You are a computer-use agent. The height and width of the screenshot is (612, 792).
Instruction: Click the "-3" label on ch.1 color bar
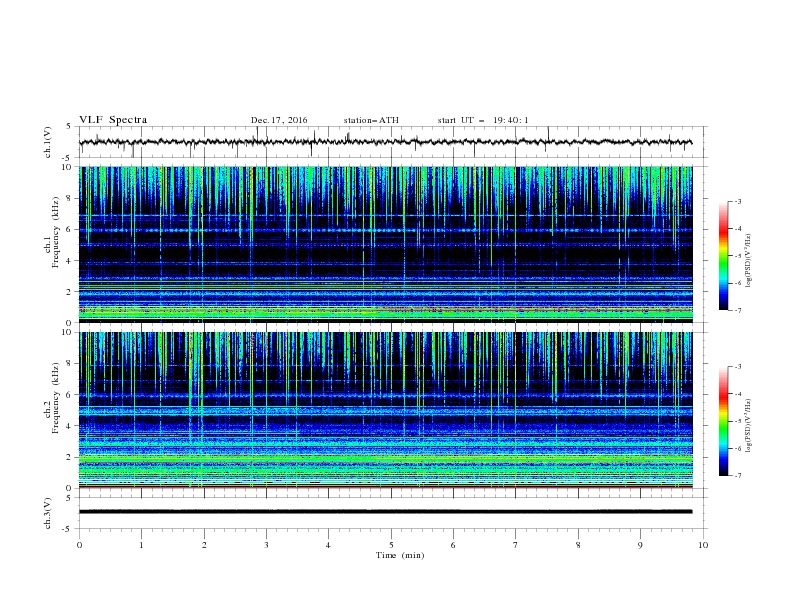tap(738, 201)
